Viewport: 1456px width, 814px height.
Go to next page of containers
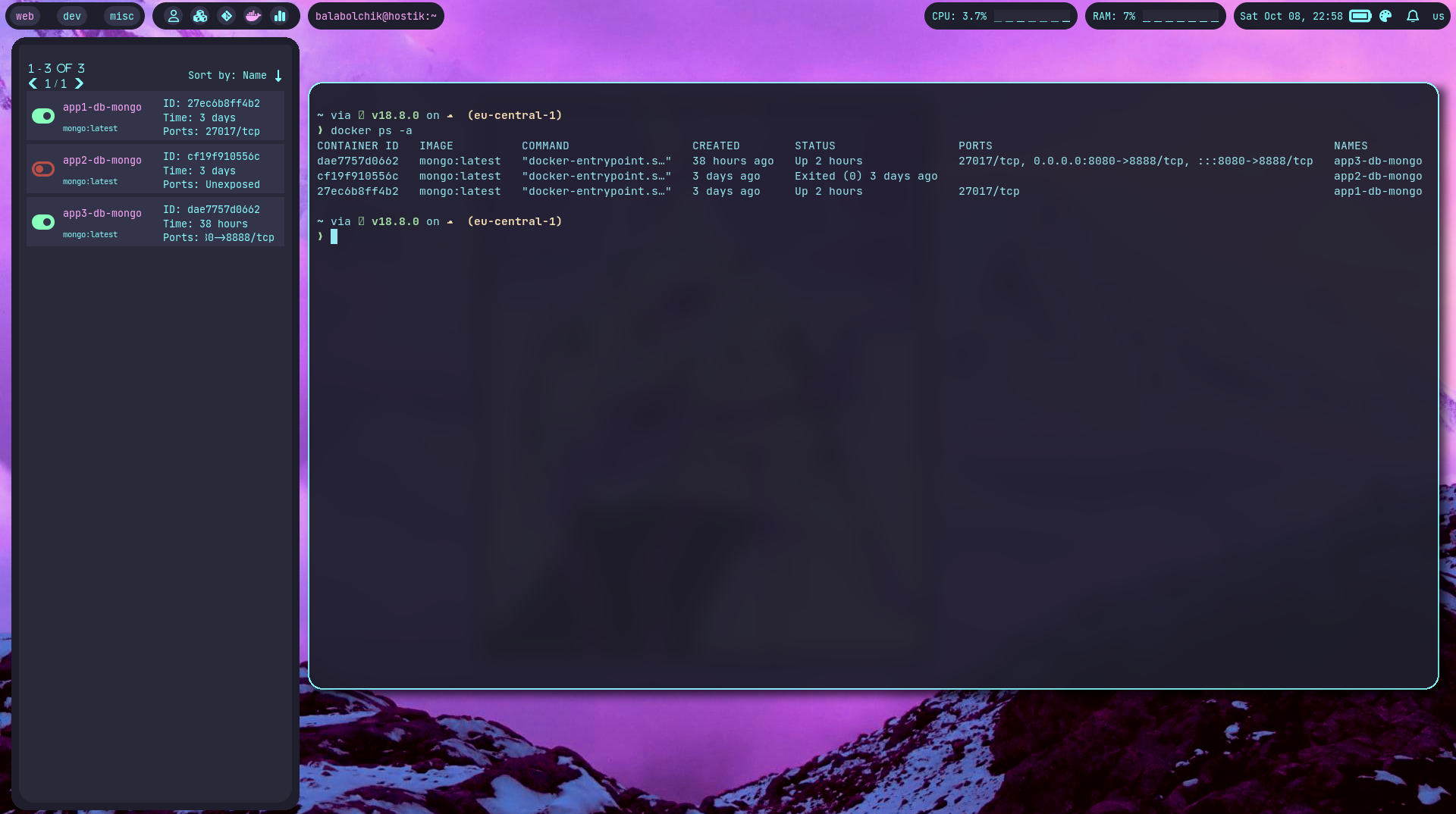(79, 83)
